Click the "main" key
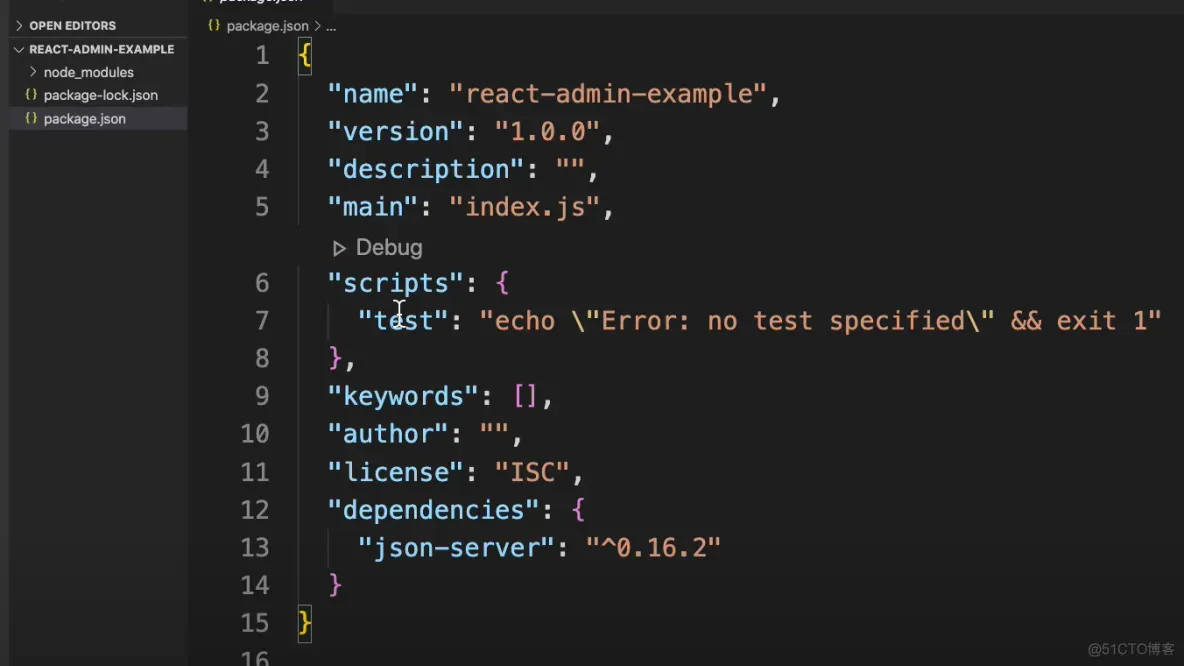The width and height of the screenshot is (1184, 666). (x=372, y=207)
